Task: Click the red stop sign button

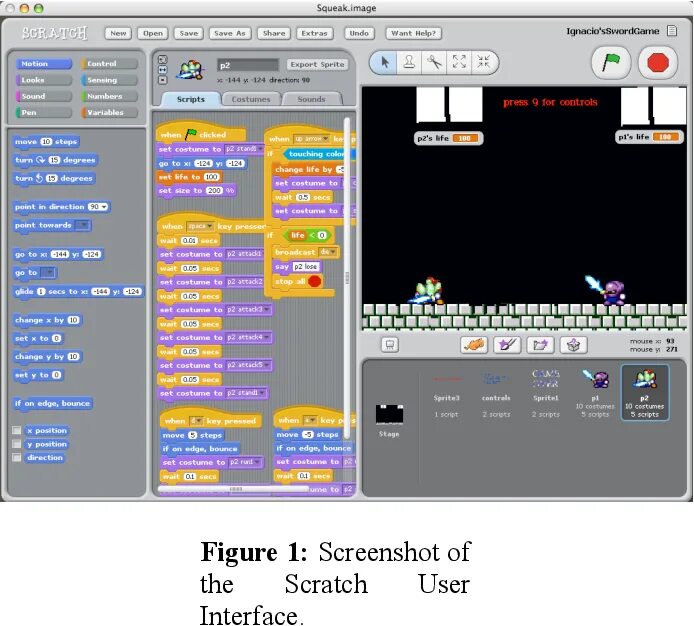Action: click(658, 62)
